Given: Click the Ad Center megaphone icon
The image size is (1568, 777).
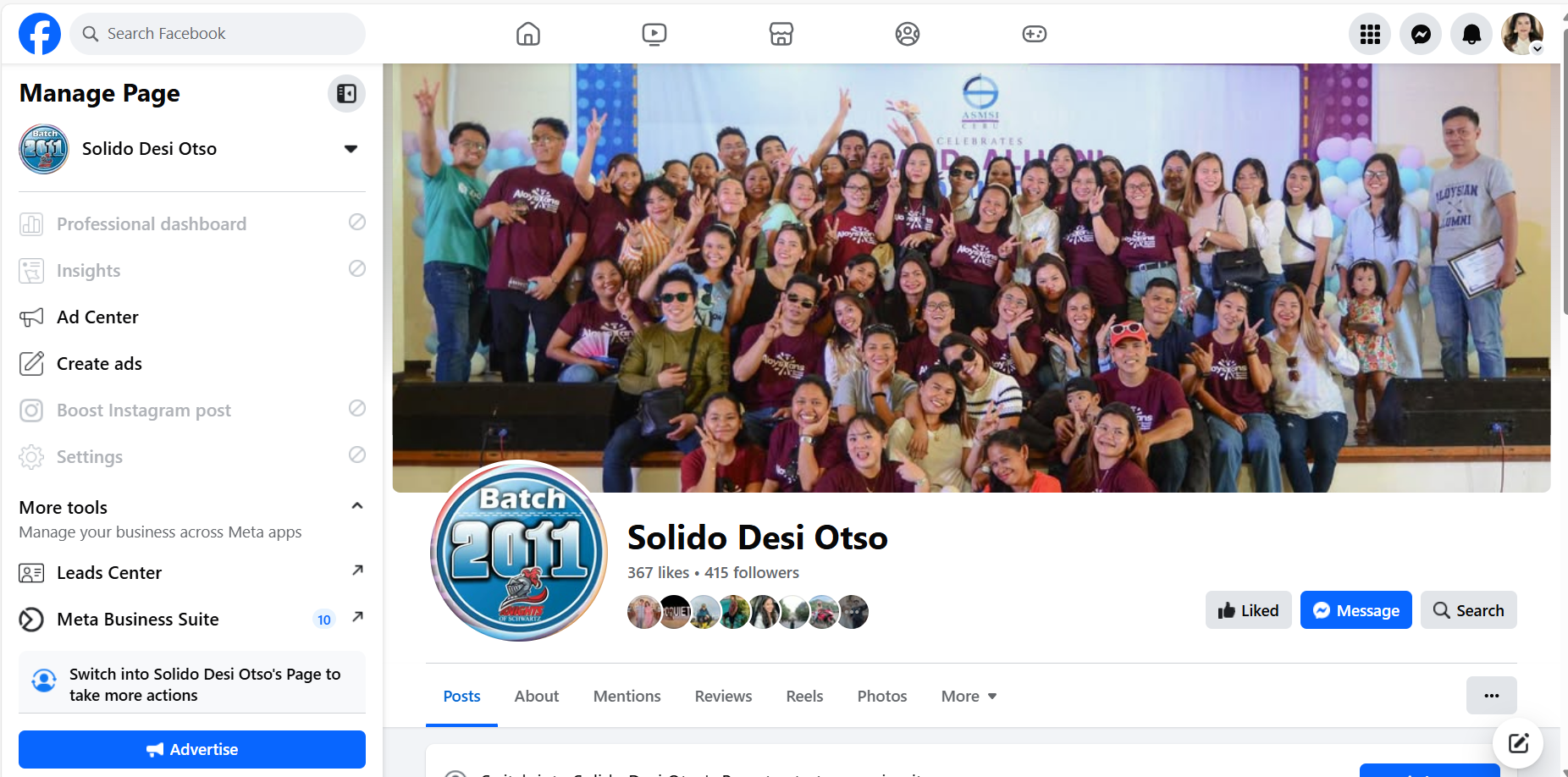Looking at the screenshot, I should pyautogui.click(x=31, y=317).
